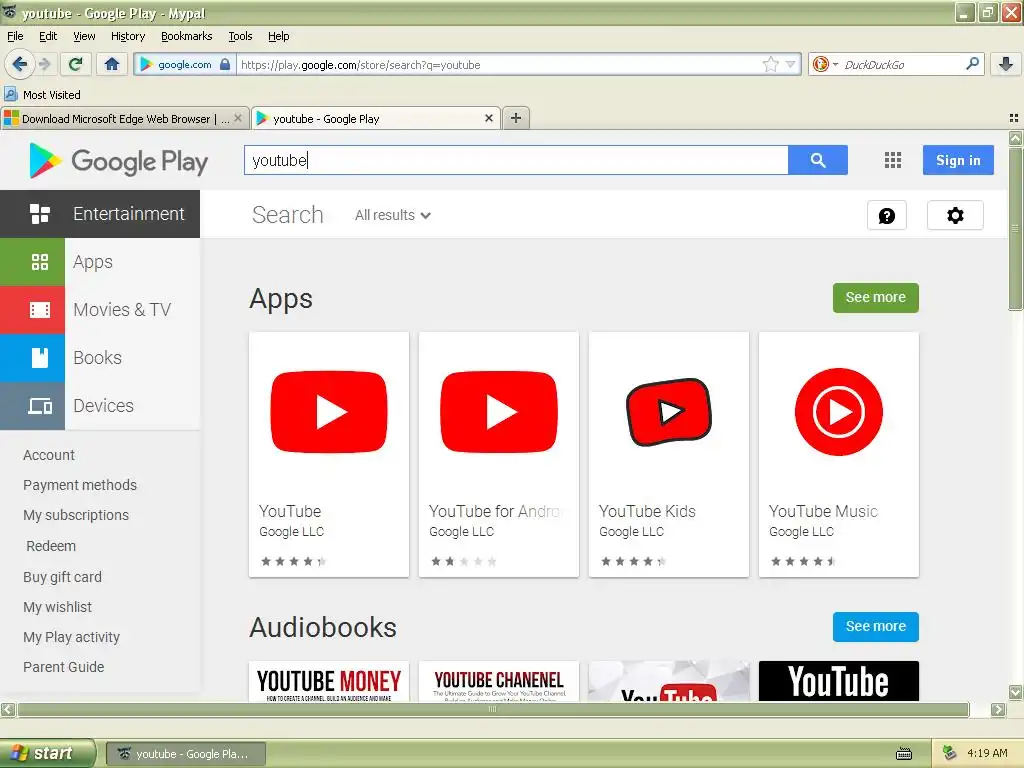This screenshot has width=1024, height=768.
Task: Open the settings gear button
Action: pyautogui.click(x=955, y=216)
